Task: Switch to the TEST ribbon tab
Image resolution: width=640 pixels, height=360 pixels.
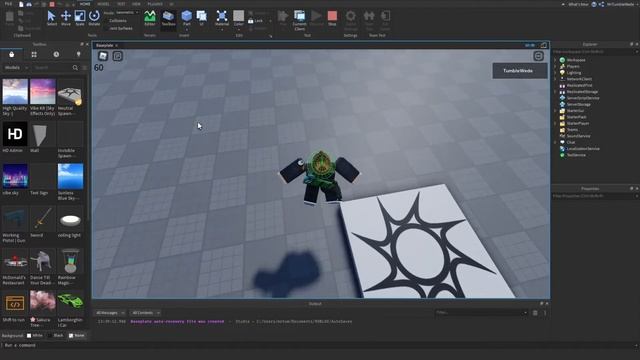Action: [121, 4]
